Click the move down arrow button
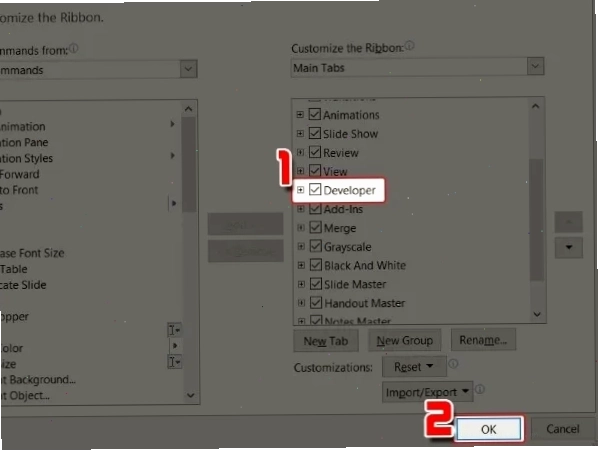Image resolution: width=598 pixels, height=451 pixels. [568, 247]
